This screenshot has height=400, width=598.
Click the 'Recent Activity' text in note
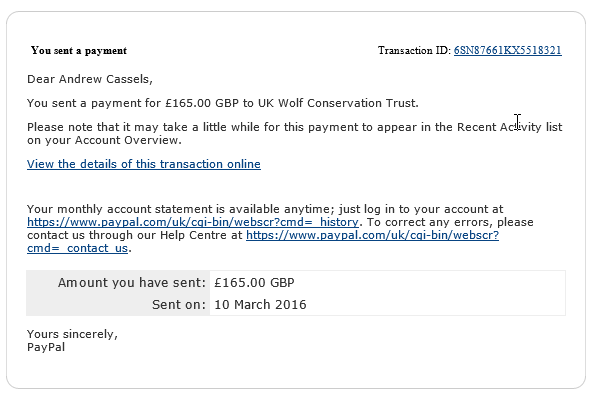[499, 127]
